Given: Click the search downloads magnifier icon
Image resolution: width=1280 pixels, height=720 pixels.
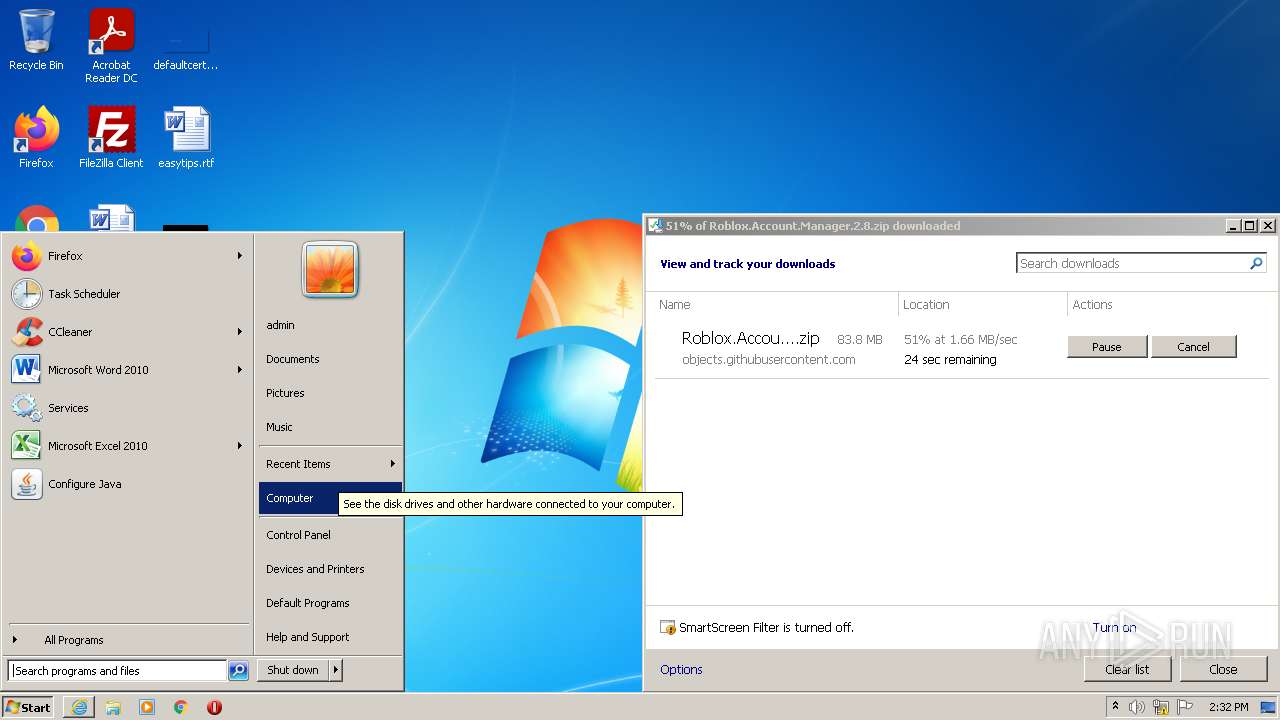Looking at the screenshot, I should [1257, 263].
